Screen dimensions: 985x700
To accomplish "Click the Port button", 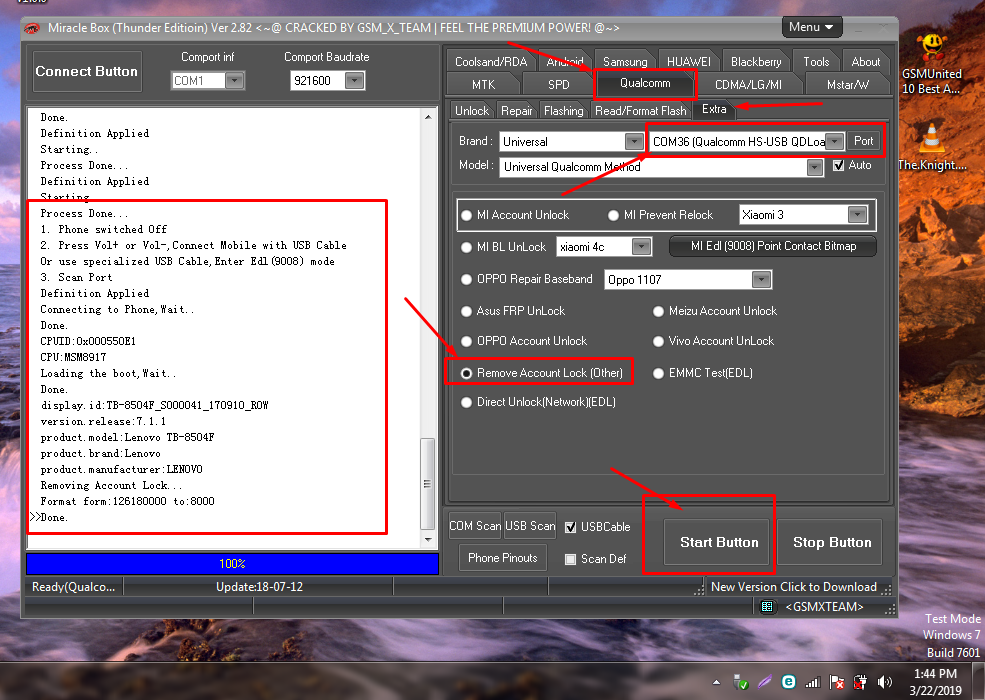I will pos(863,141).
